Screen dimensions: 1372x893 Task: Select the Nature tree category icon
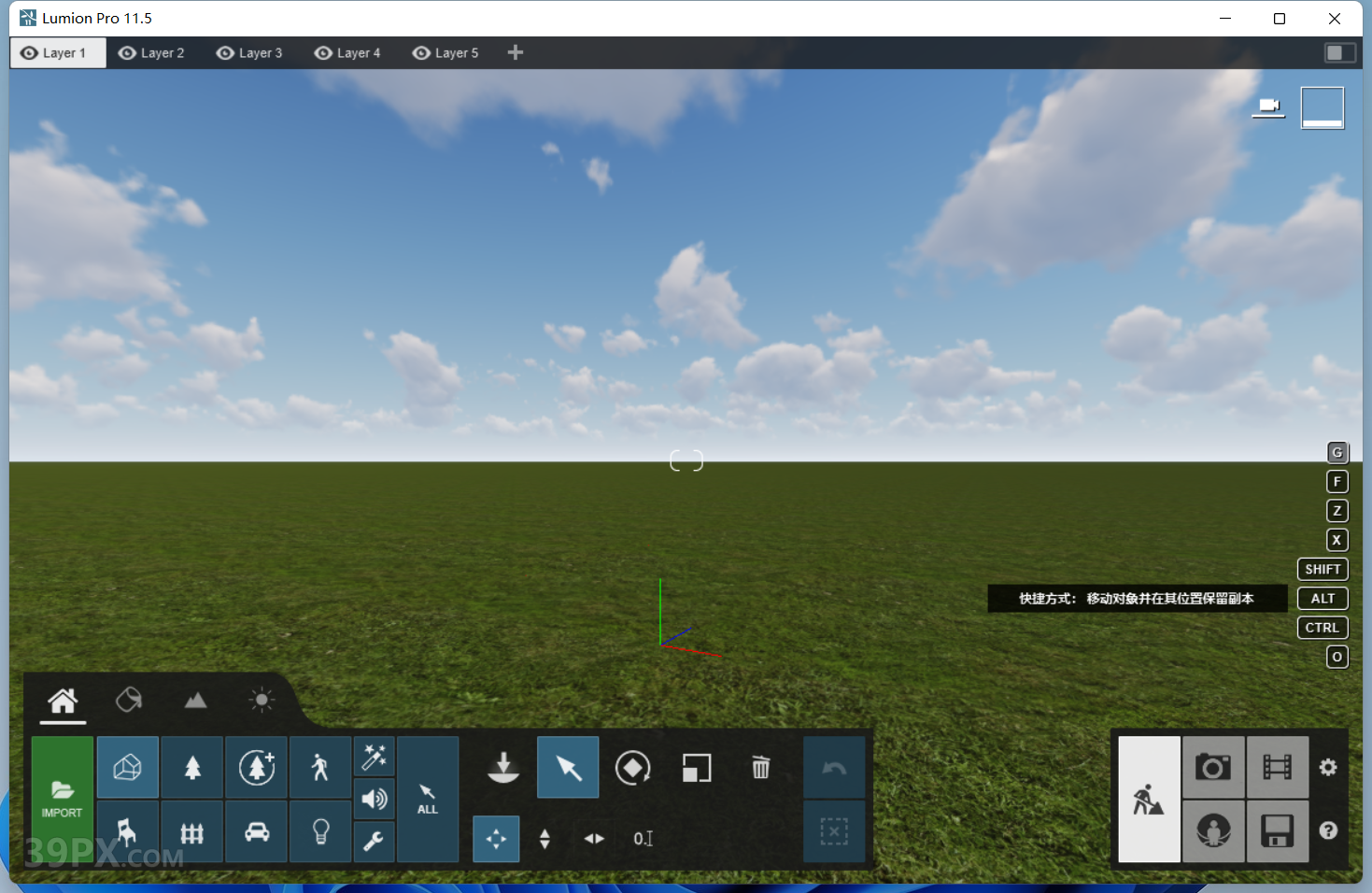coord(192,768)
